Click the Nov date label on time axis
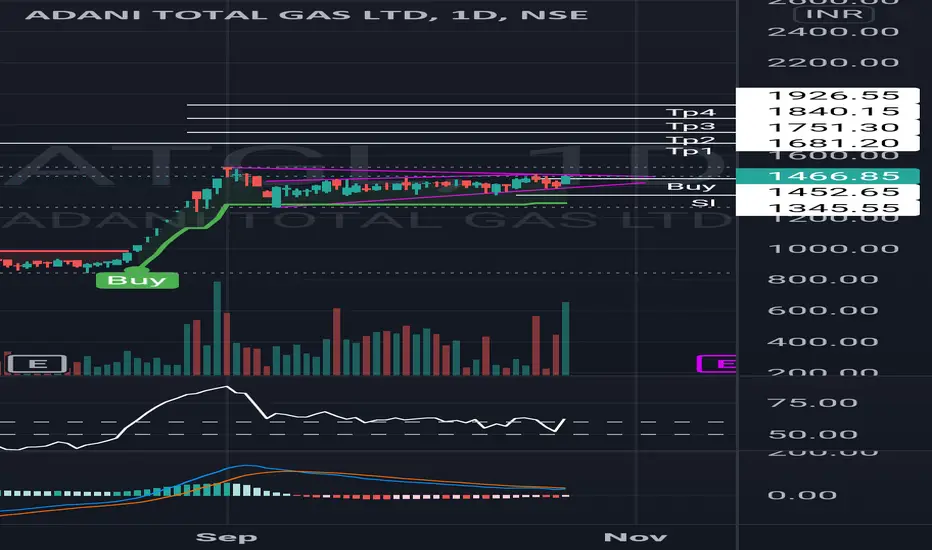Viewport: 932px width, 550px height. pyautogui.click(x=635, y=537)
